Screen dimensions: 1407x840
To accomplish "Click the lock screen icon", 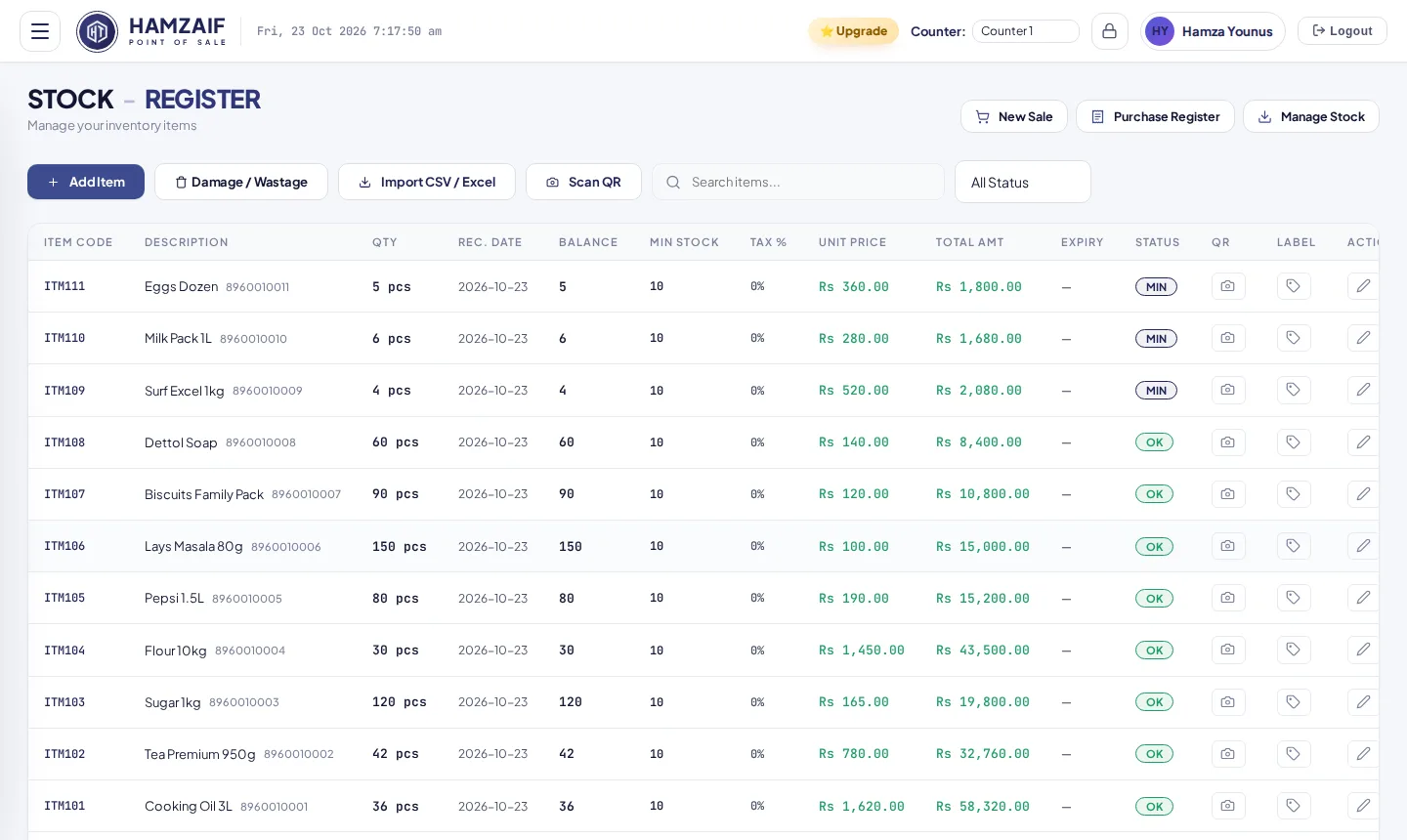I will point(1109,31).
